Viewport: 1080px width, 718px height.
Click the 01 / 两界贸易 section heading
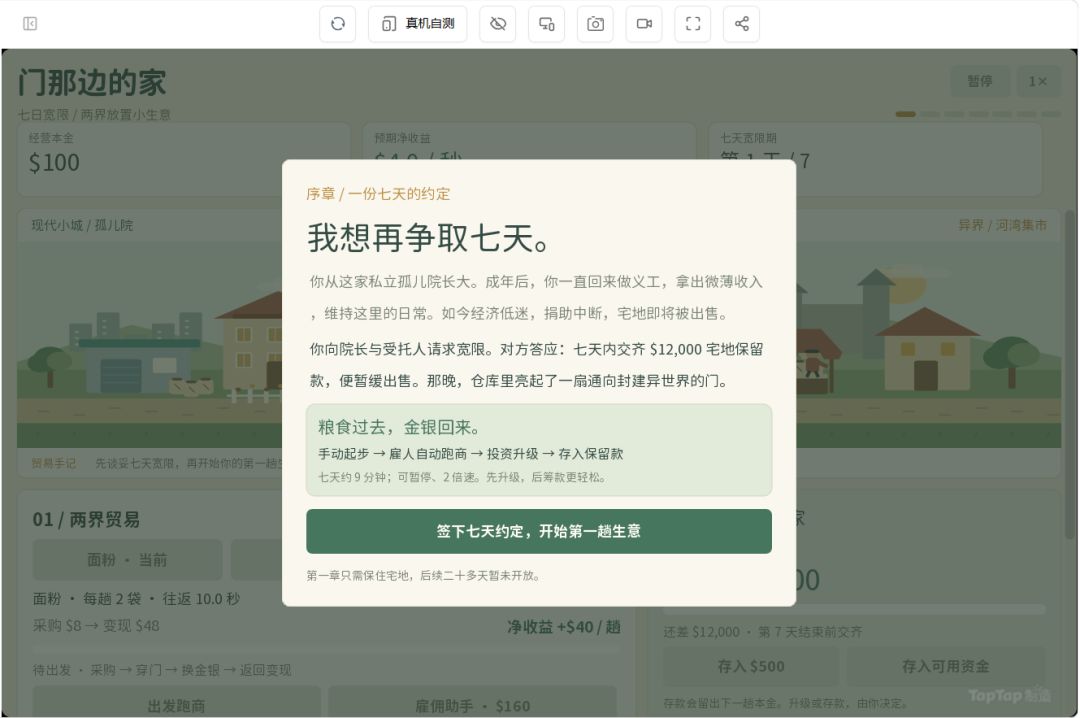(86, 520)
